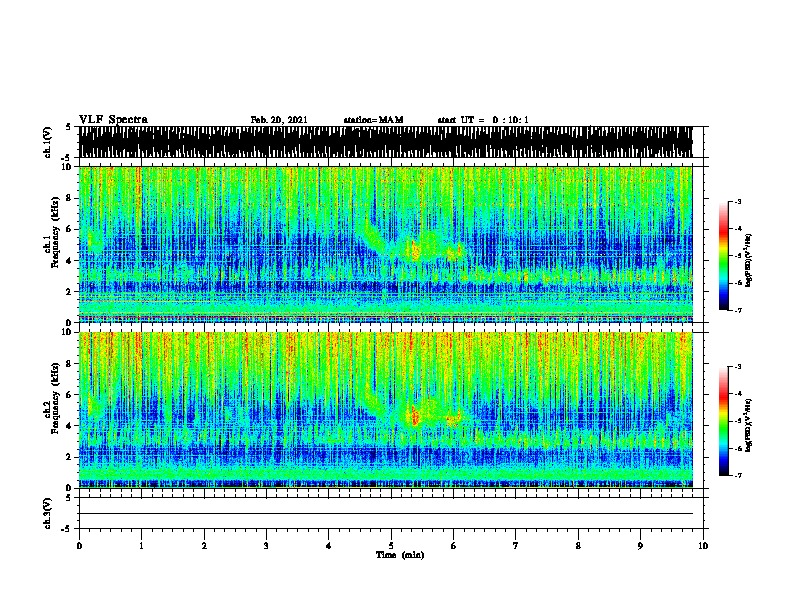Click the log(PSD) unit label beside ch.1 color bar
Image resolution: width=792 pixels, height=612 pixels.
click(x=748, y=261)
